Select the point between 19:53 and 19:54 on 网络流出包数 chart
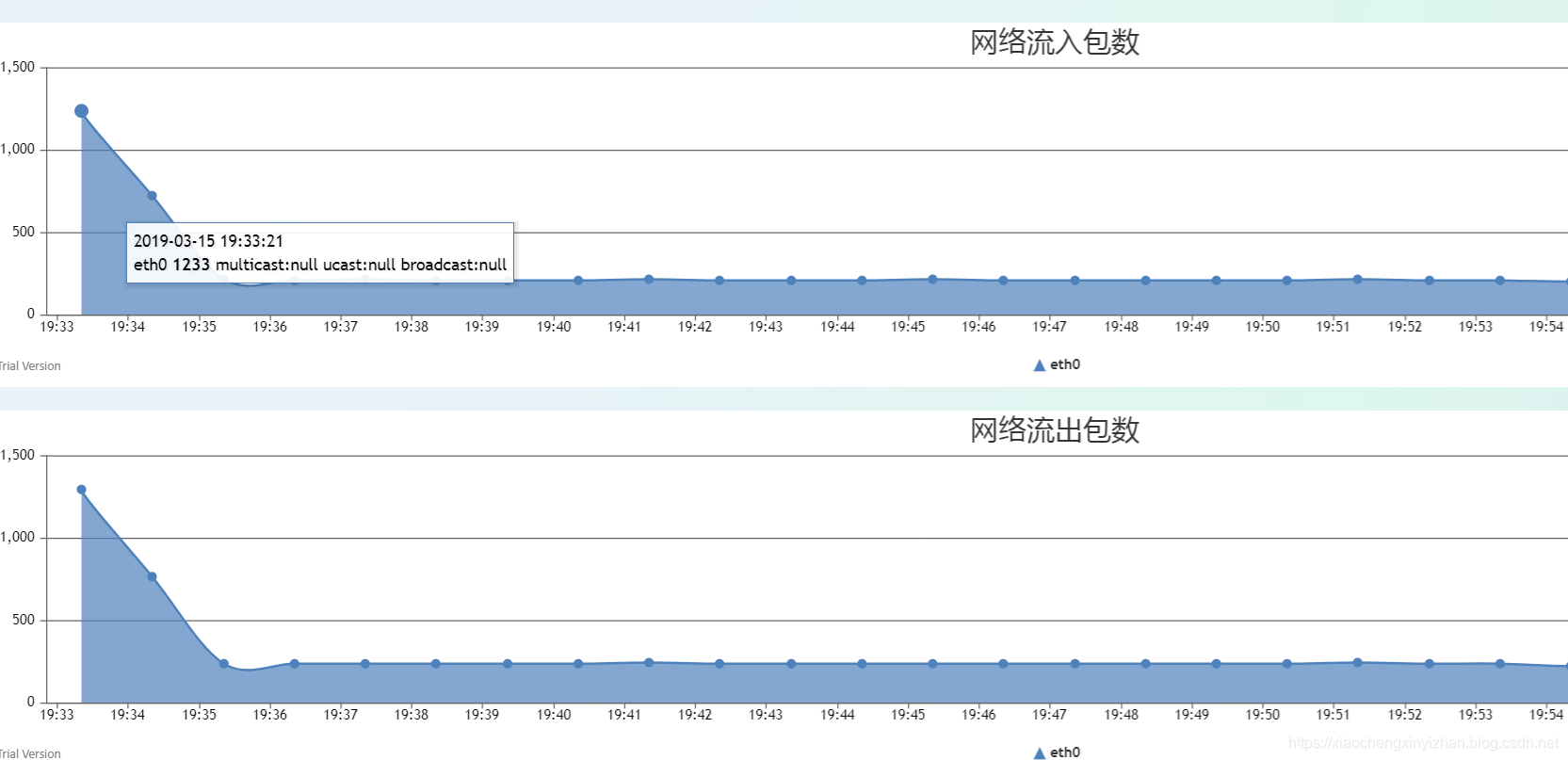 (x=1499, y=664)
